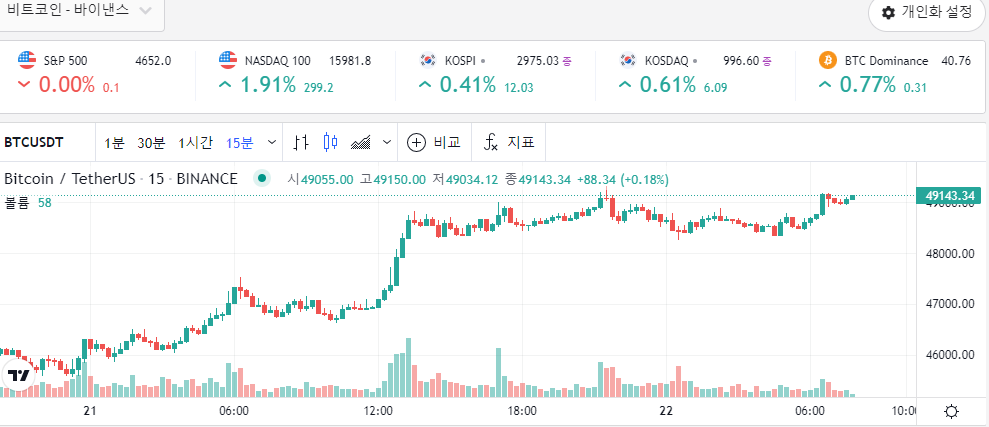Switch to 30분 interval

[151, 143]
